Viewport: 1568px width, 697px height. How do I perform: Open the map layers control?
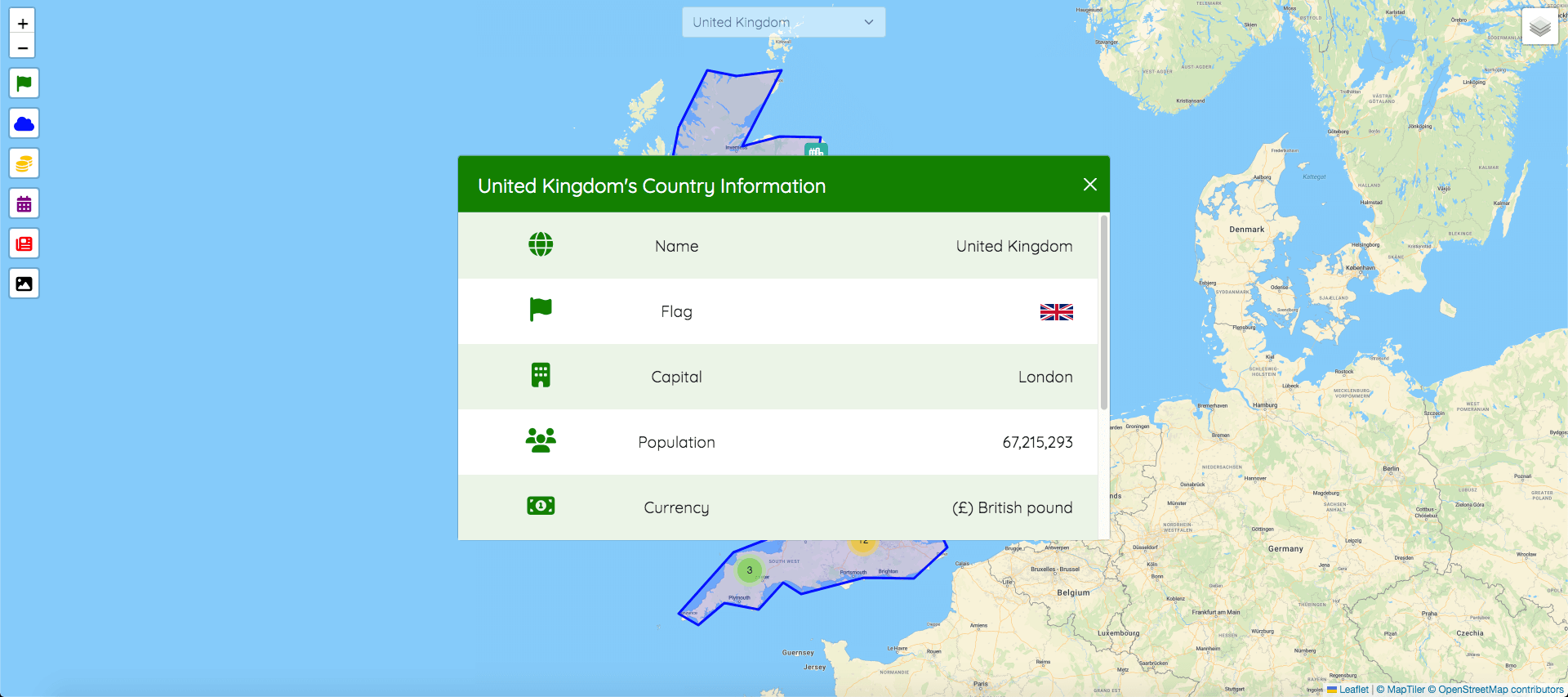1539,27
